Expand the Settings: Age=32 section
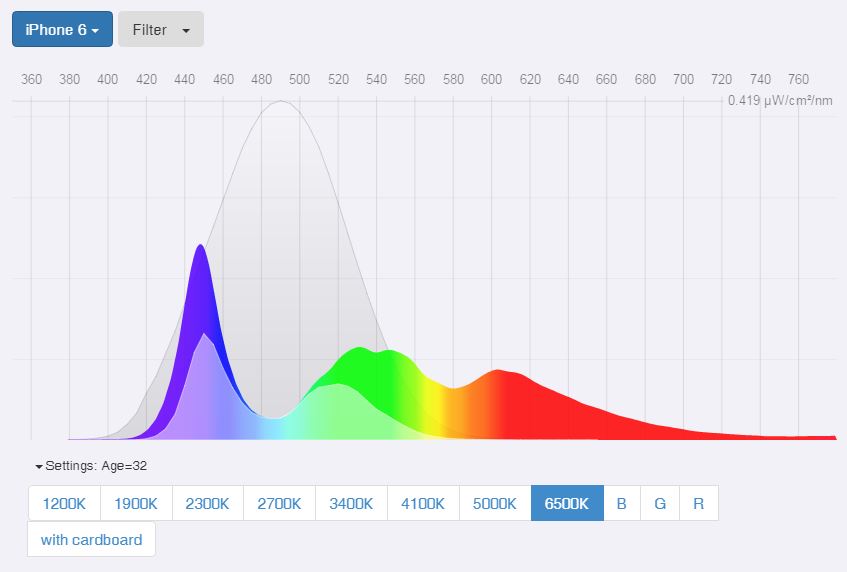Viewport: 847px width, 572px height. (91, 465)
